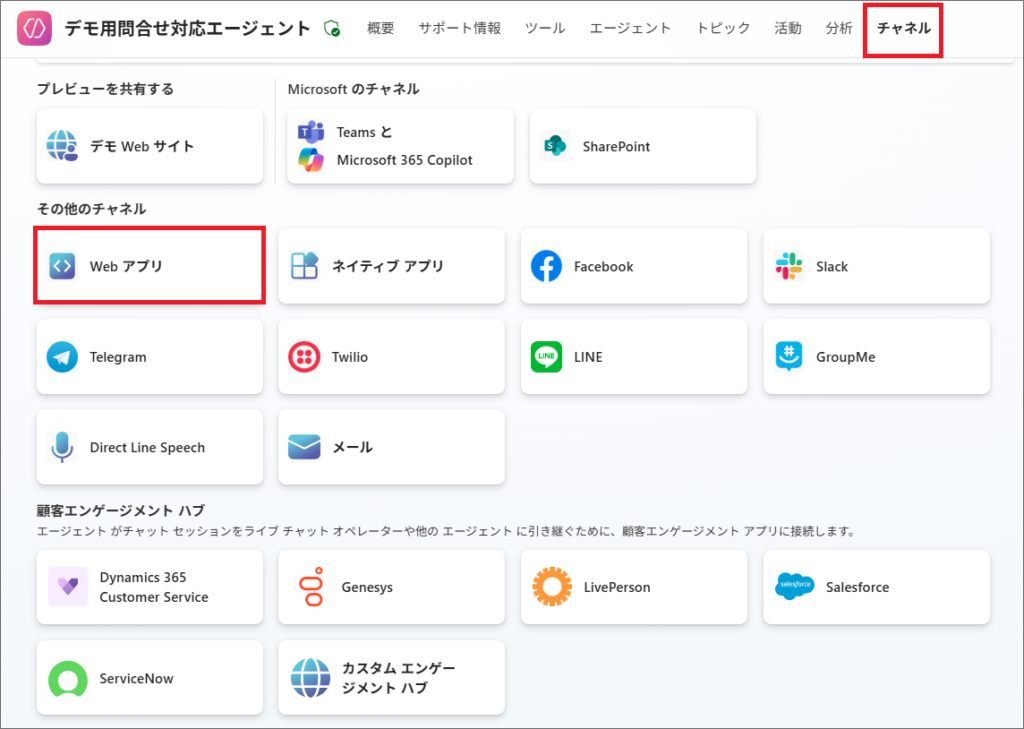This screenshot has height=729, width=1024.
Task: Open the 概要 tab
Action: pyautogui.click(x=381, y=28)
